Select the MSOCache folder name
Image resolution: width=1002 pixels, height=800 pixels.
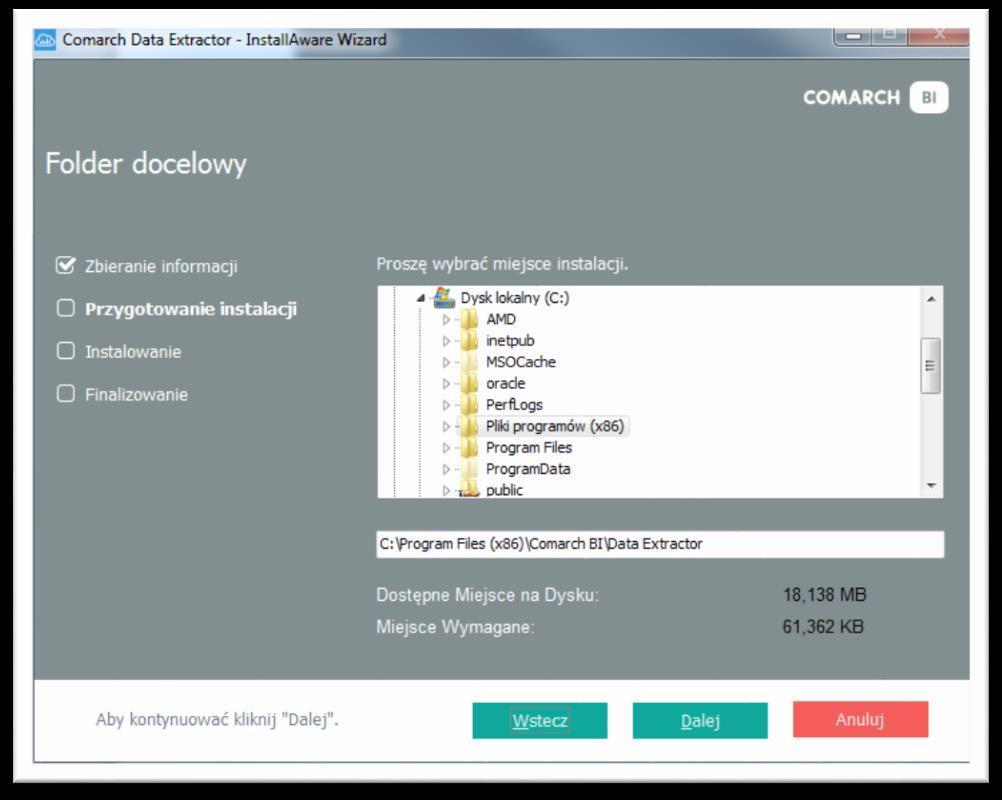click(521, 362)
